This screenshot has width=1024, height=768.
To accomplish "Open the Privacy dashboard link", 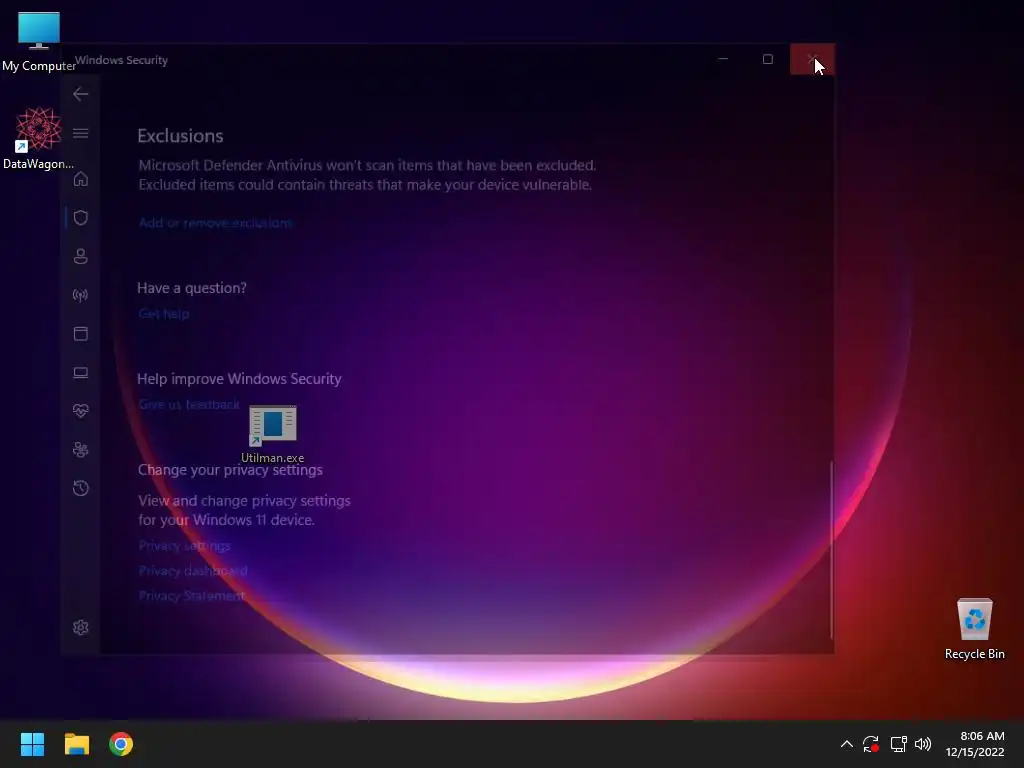I will 193,571.
